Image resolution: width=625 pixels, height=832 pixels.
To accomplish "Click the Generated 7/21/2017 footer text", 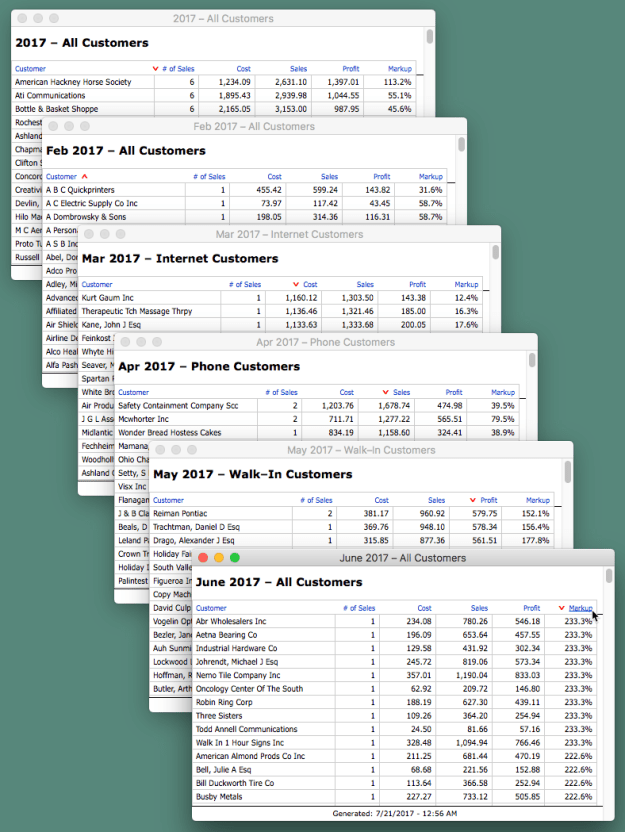I will pos(395,813).
